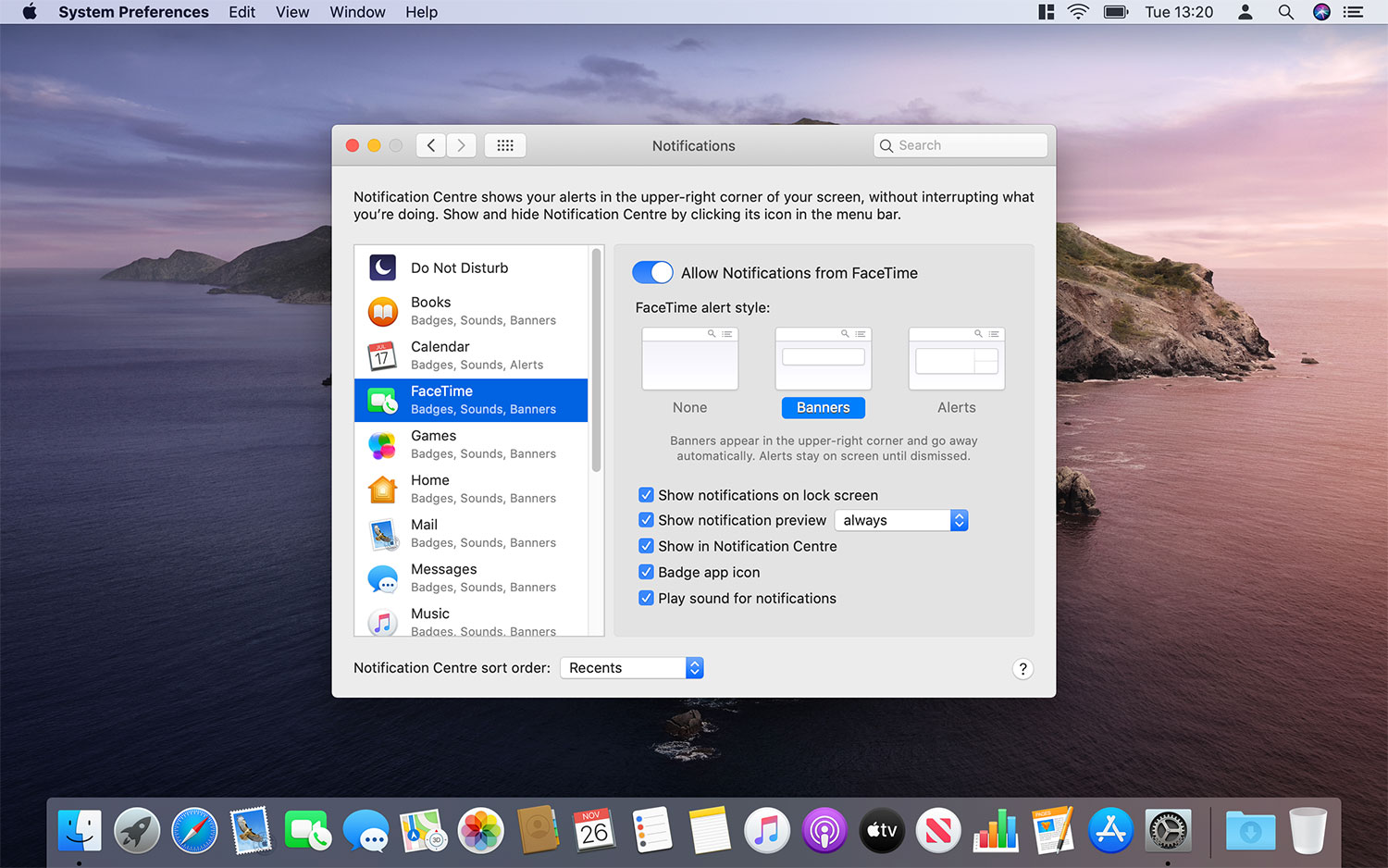
Task: Select Mail notification settings
Action: coord(471,533)
